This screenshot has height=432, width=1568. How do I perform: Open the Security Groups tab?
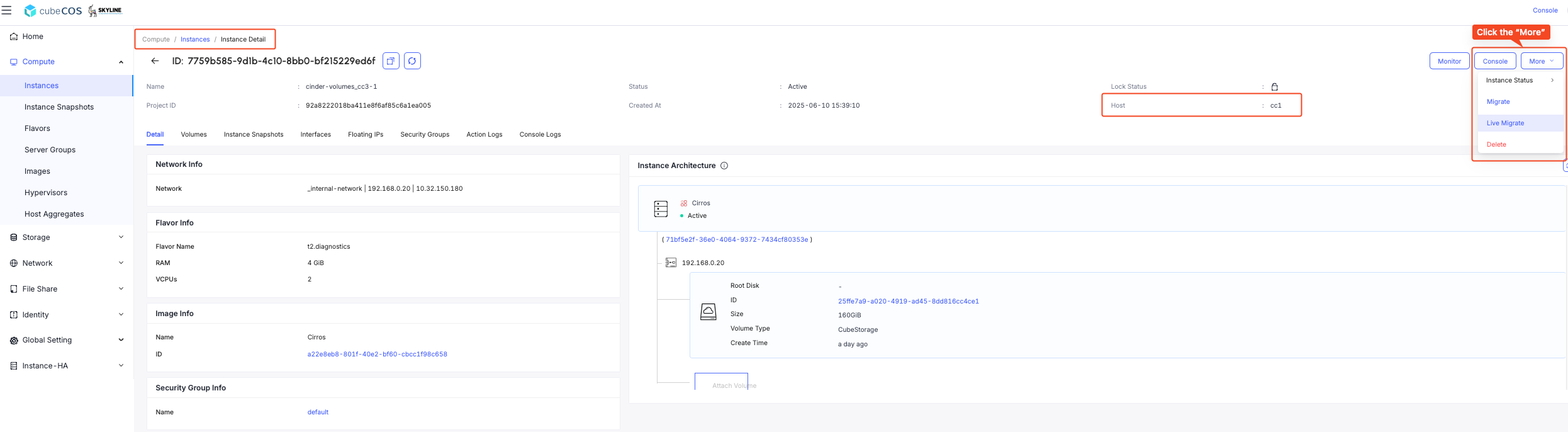pyautogui.click(x=425, y=135)
